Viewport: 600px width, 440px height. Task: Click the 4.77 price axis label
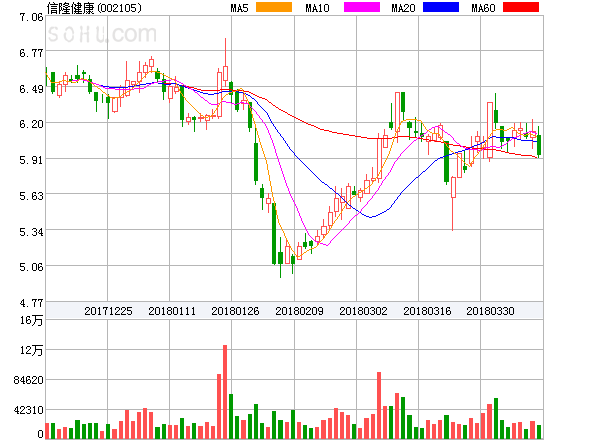coord(31,303)
